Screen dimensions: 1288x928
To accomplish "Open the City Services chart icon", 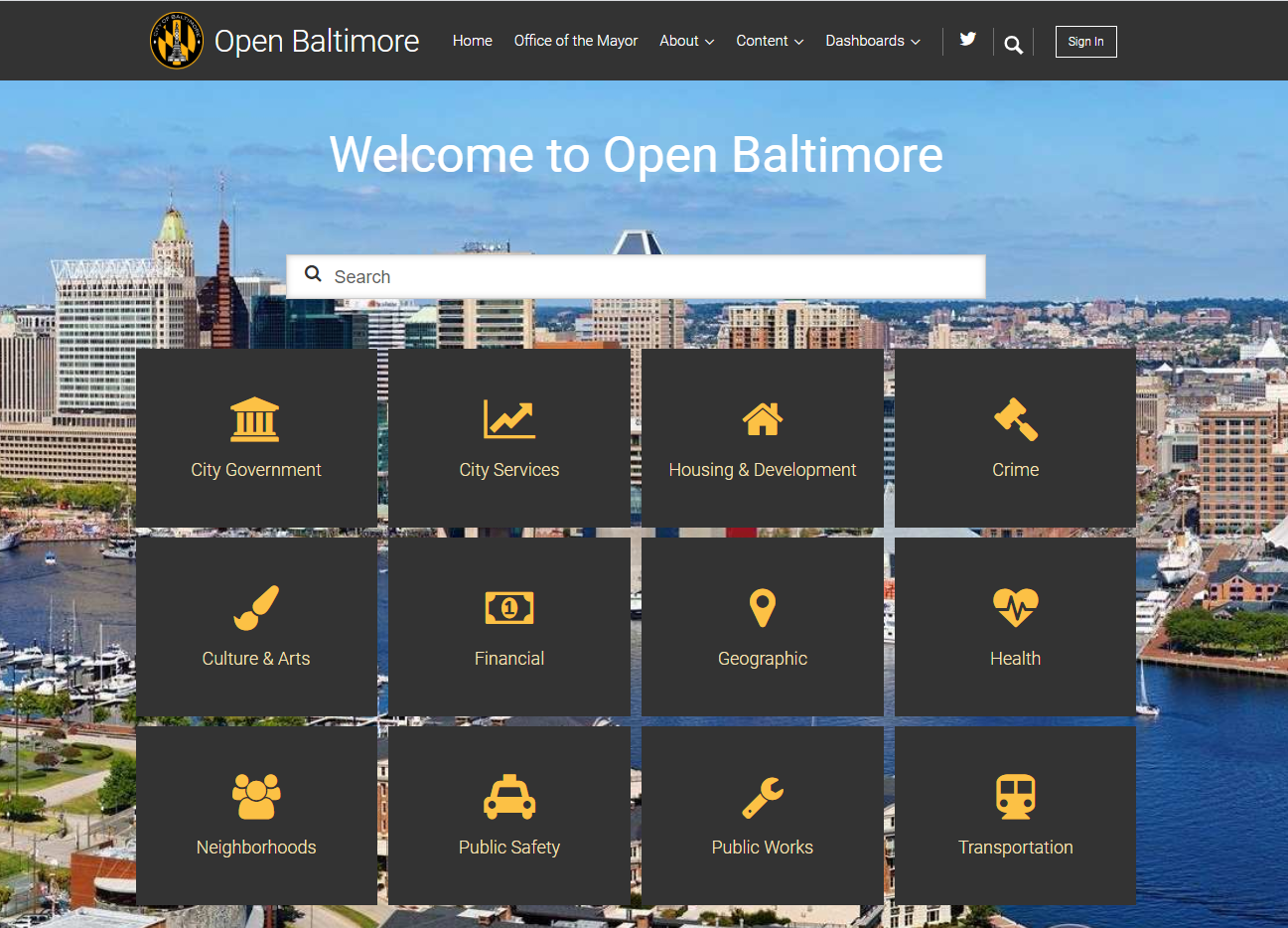I will tap(508, 419).
